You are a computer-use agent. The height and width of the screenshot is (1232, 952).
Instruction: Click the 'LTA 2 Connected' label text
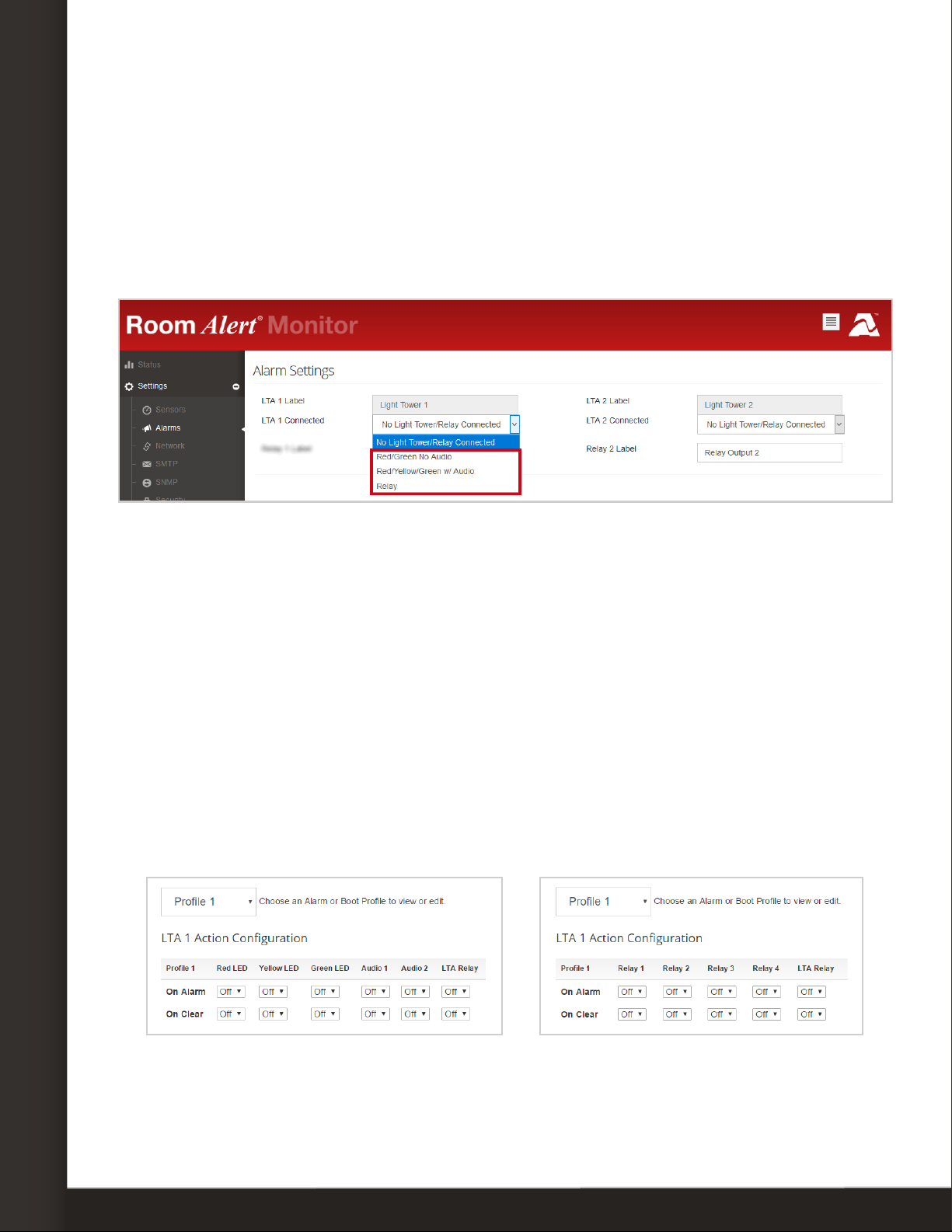pyautogui.click(x=617, y=421)
